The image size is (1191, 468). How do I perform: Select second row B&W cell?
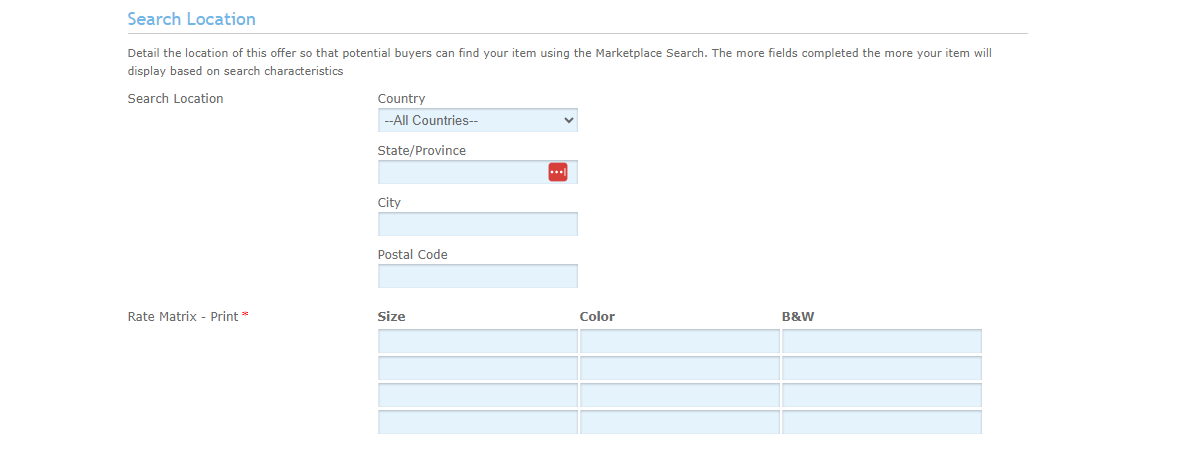click(x=881, y=369)
